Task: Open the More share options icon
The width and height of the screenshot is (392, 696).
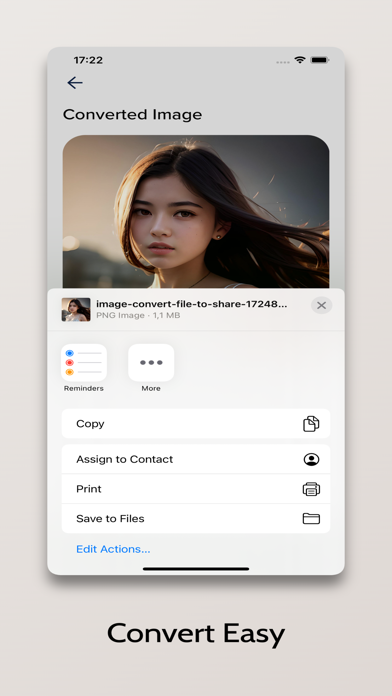Action: point(151,363)
